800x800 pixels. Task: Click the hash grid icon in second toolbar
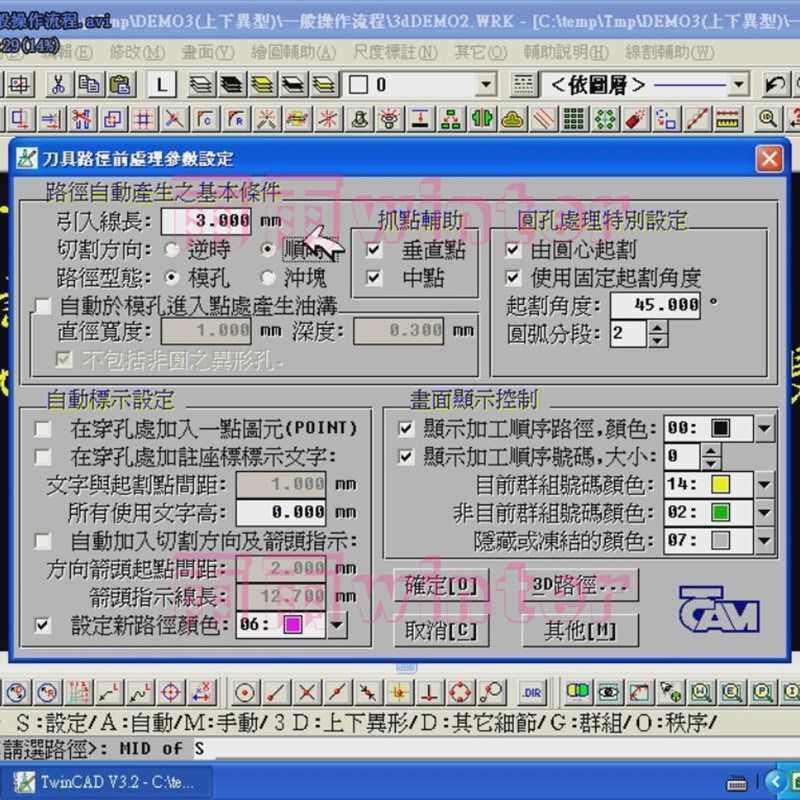[x=143, y=119]
